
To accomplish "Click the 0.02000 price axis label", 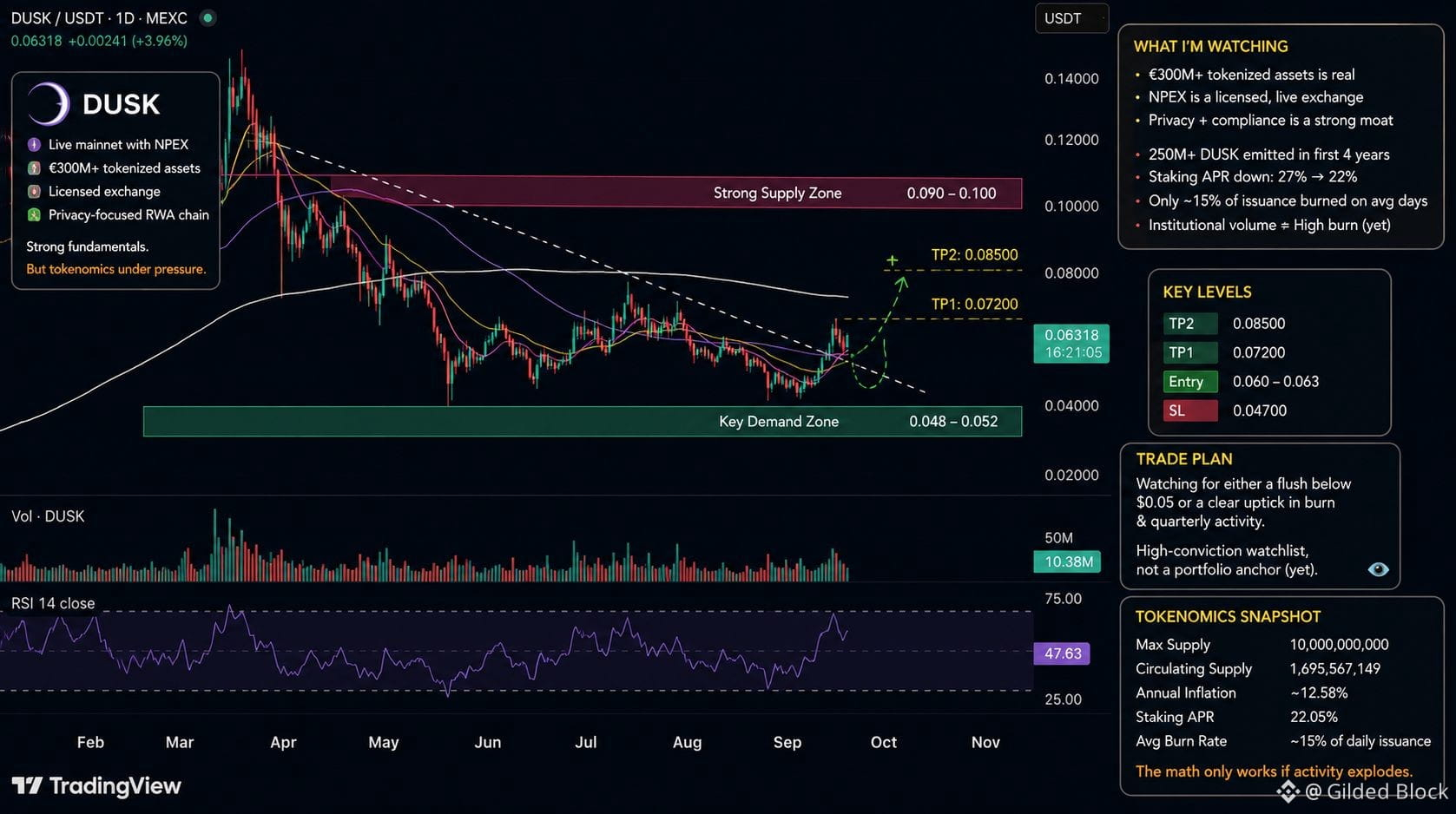I will (x=1071, y=476).
